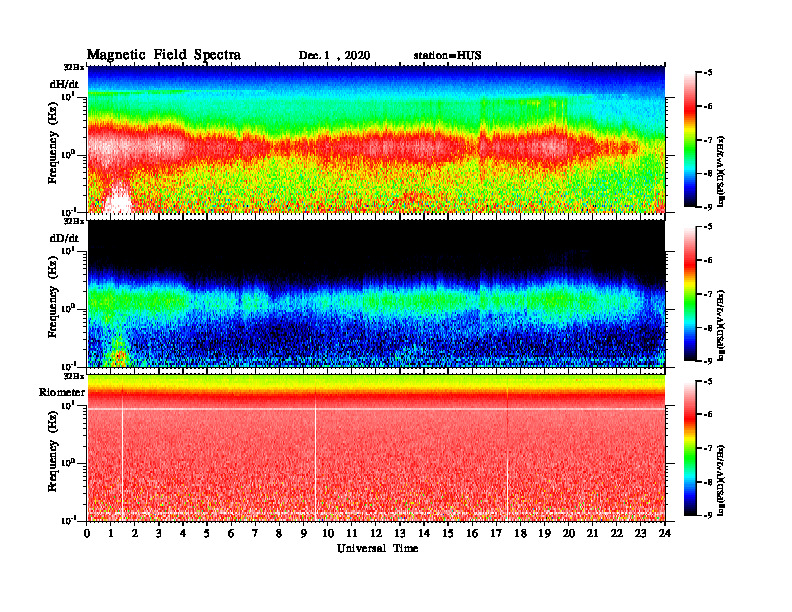Click the 'Riometer' panel label
Image resolution: width=792 pixels, height=612 pixels.
(62, 392)
